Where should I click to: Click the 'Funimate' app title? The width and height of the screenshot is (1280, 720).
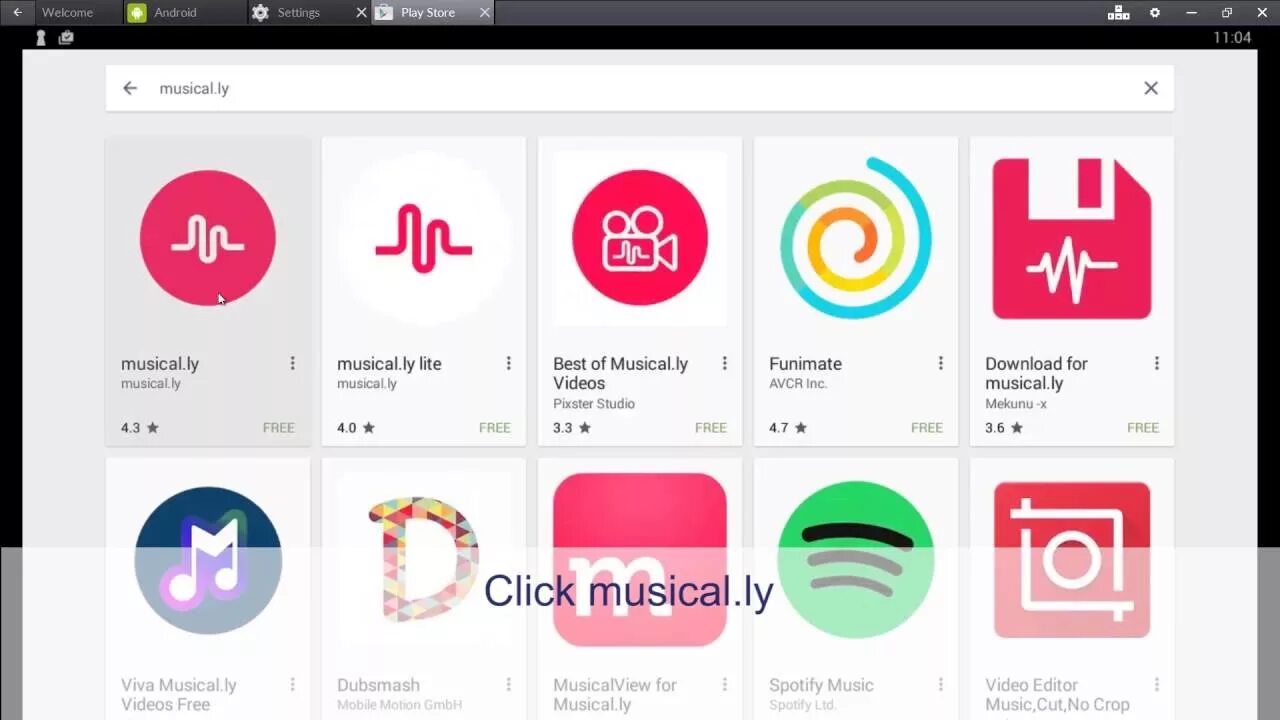click(x=805, y=364)
